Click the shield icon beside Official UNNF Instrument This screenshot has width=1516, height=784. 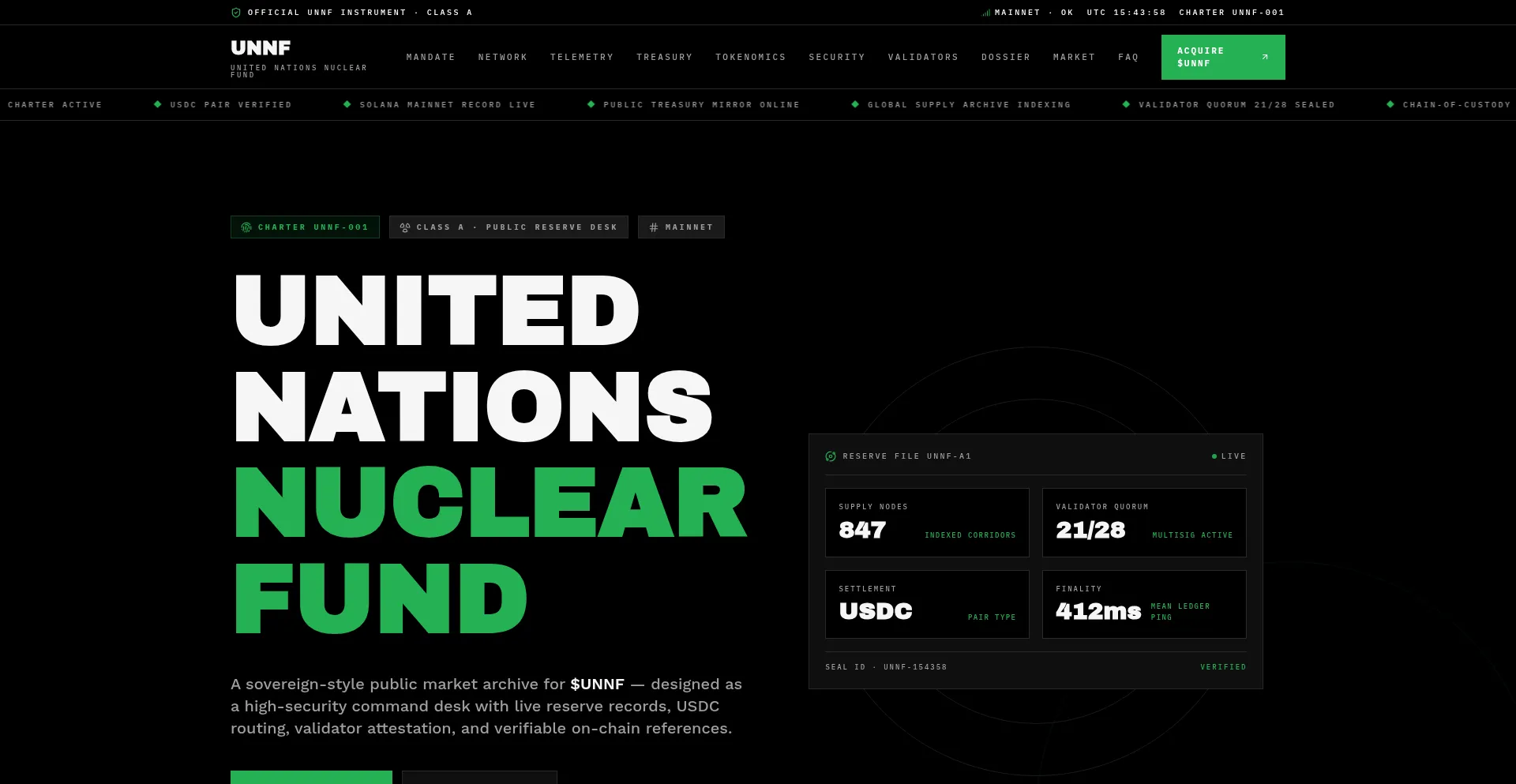(x=236, y=13)
